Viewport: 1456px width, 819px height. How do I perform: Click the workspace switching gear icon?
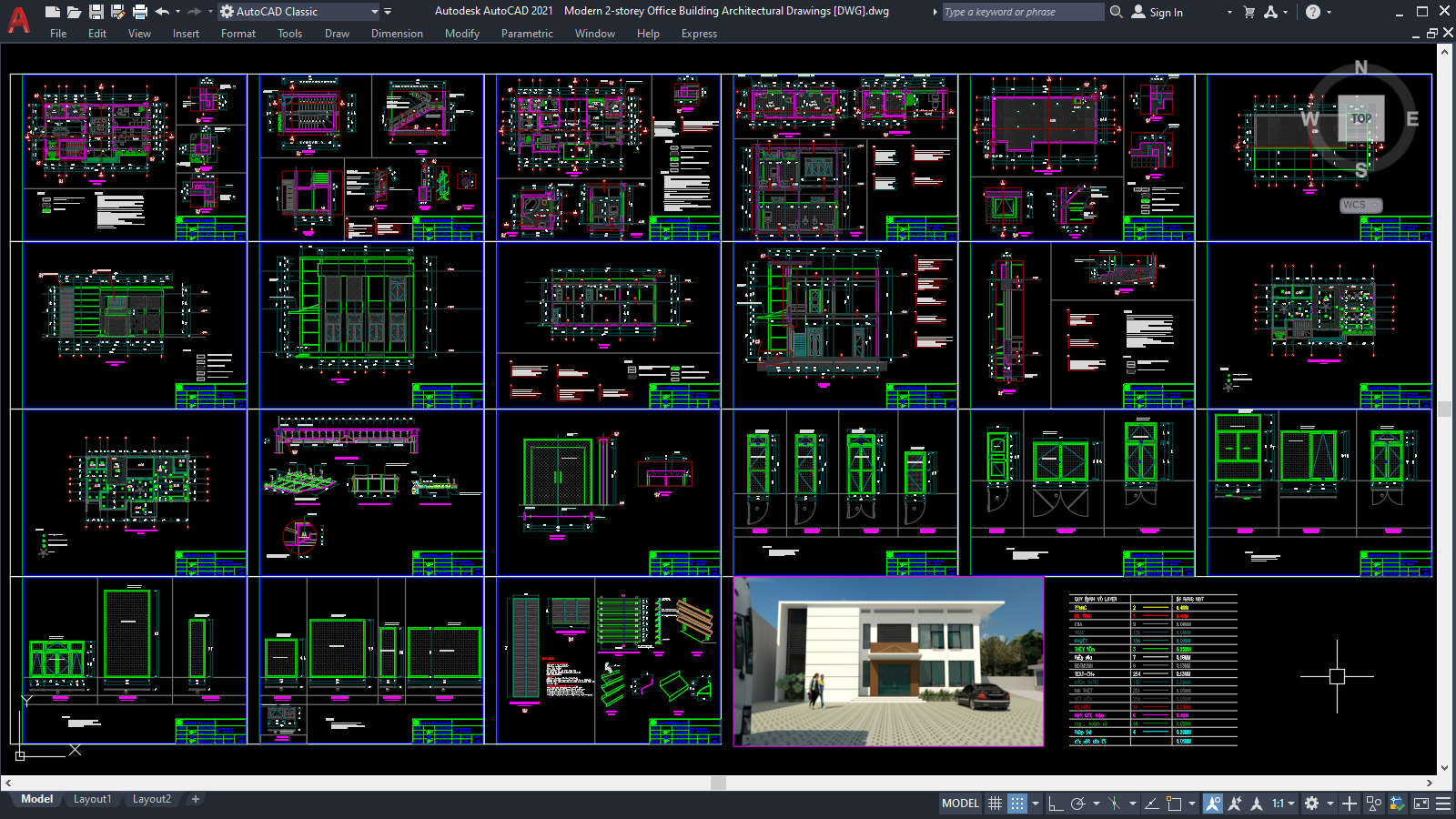click(1311, 804)
